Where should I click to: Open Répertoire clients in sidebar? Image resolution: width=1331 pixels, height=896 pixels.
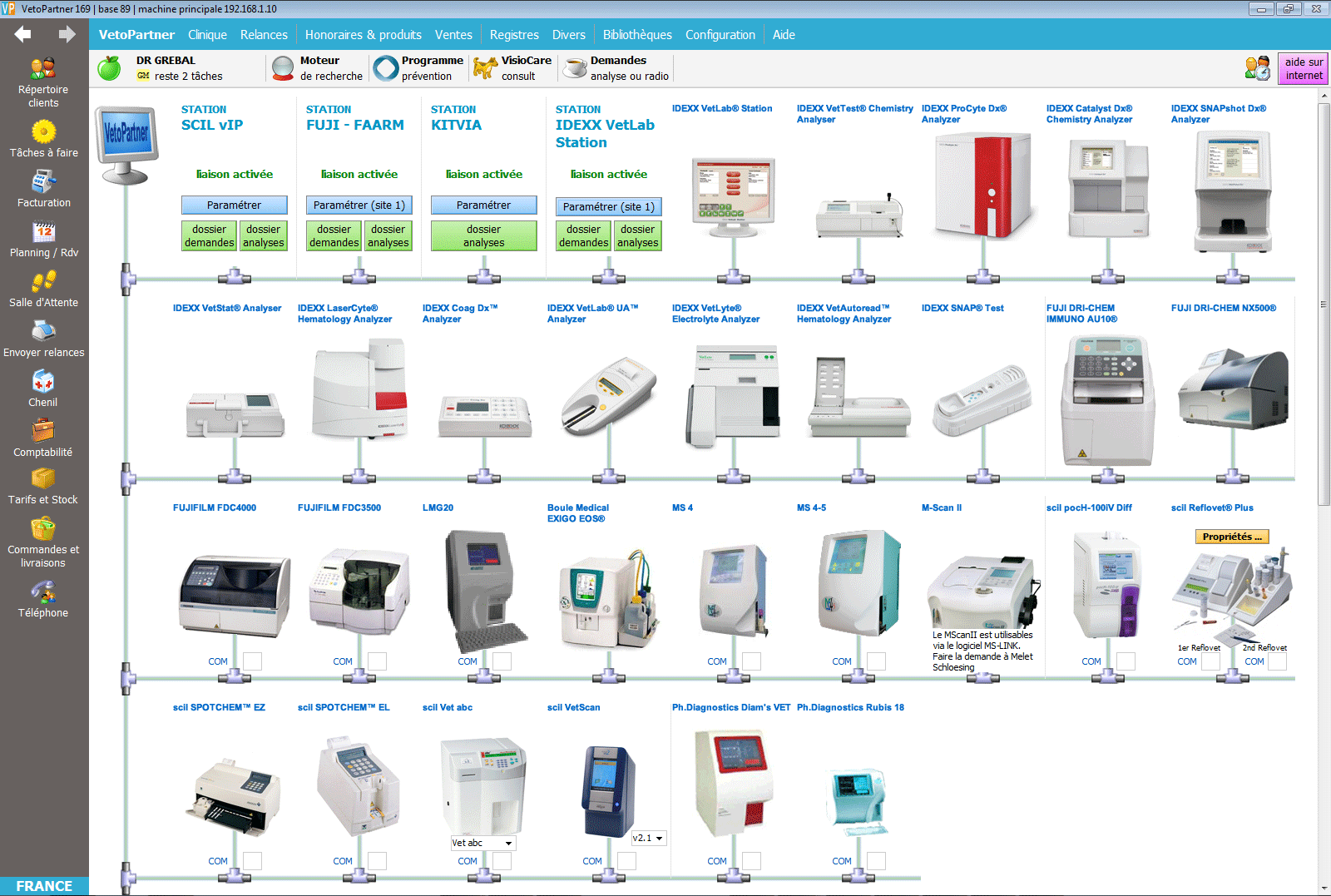click(x=43, y=82)
